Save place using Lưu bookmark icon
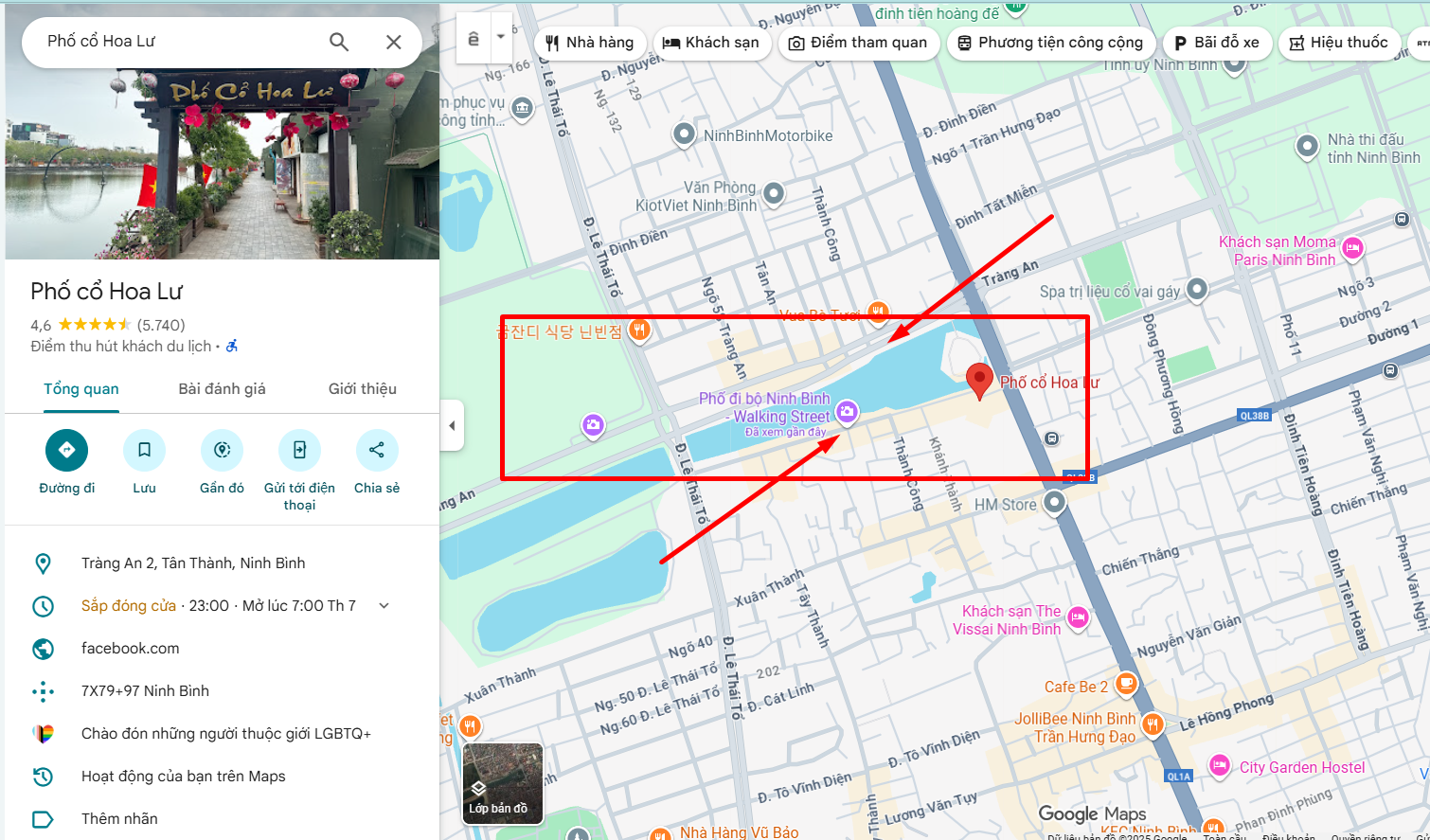This screenshot has width=1430, height=840. [144, 451]
